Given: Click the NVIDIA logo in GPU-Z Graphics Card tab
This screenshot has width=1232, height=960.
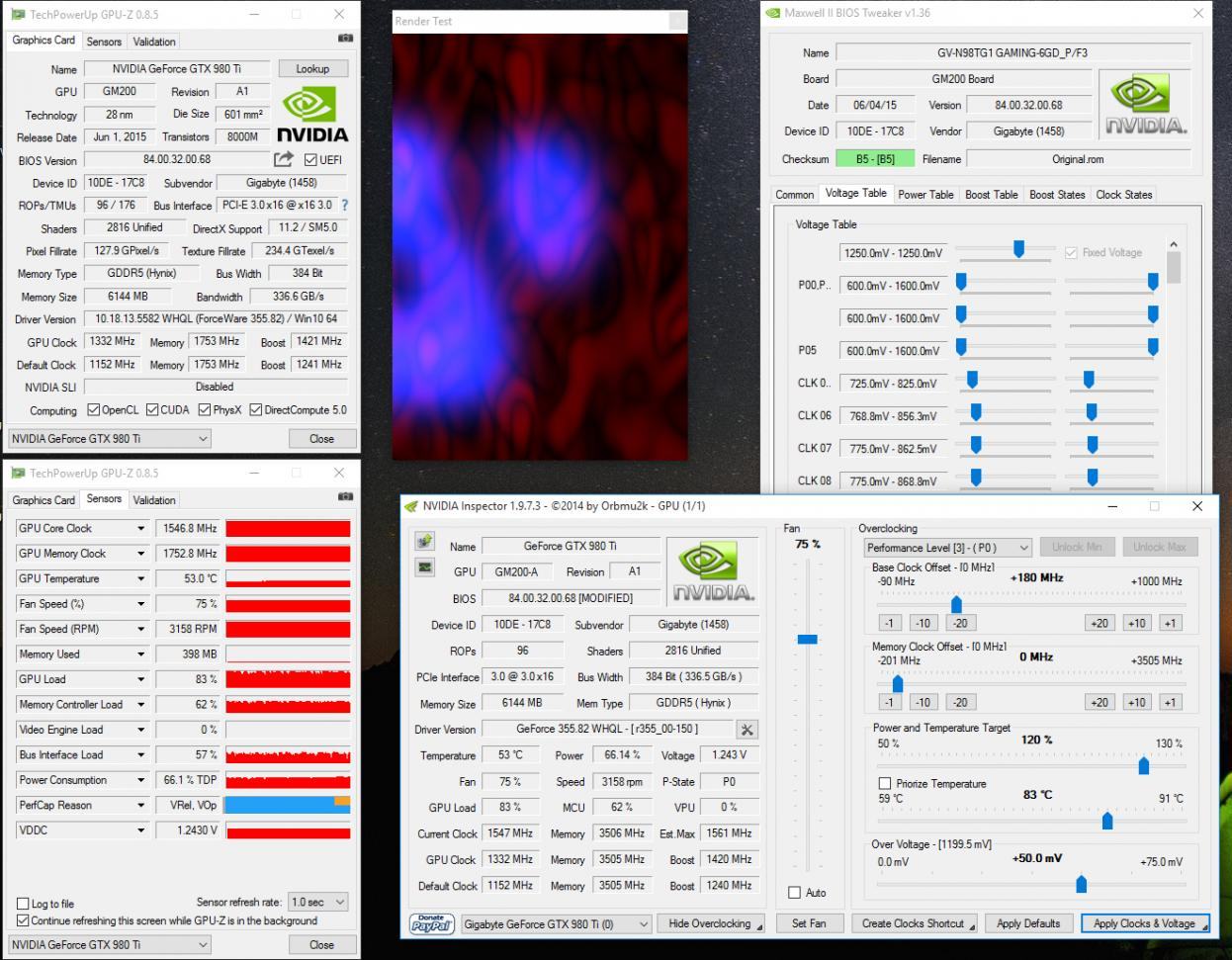Looking at the screenshot, I should coord(311,115).
